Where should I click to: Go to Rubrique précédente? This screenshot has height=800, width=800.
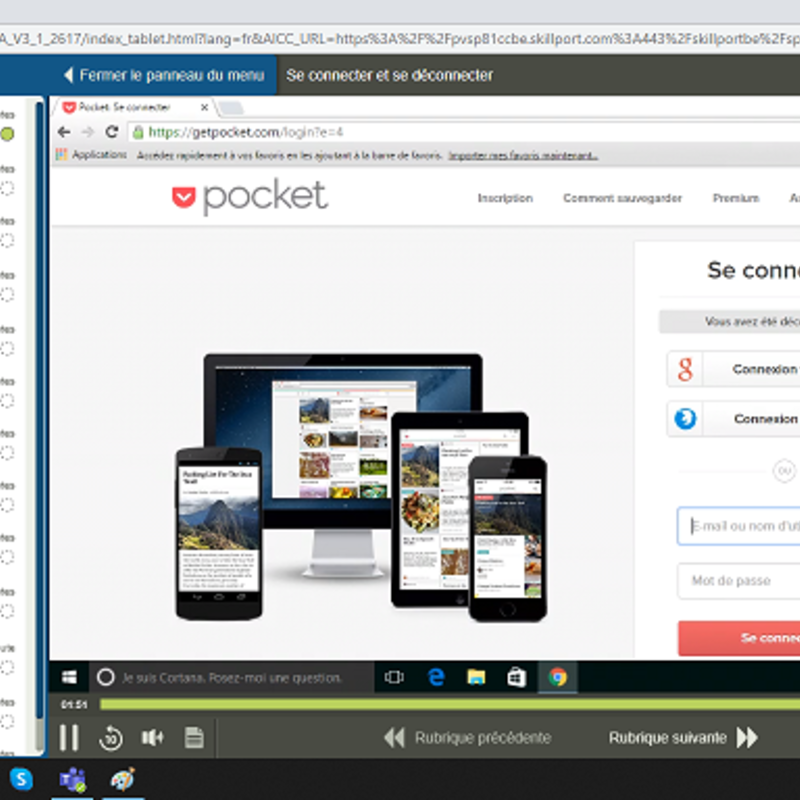pos(467,737)
